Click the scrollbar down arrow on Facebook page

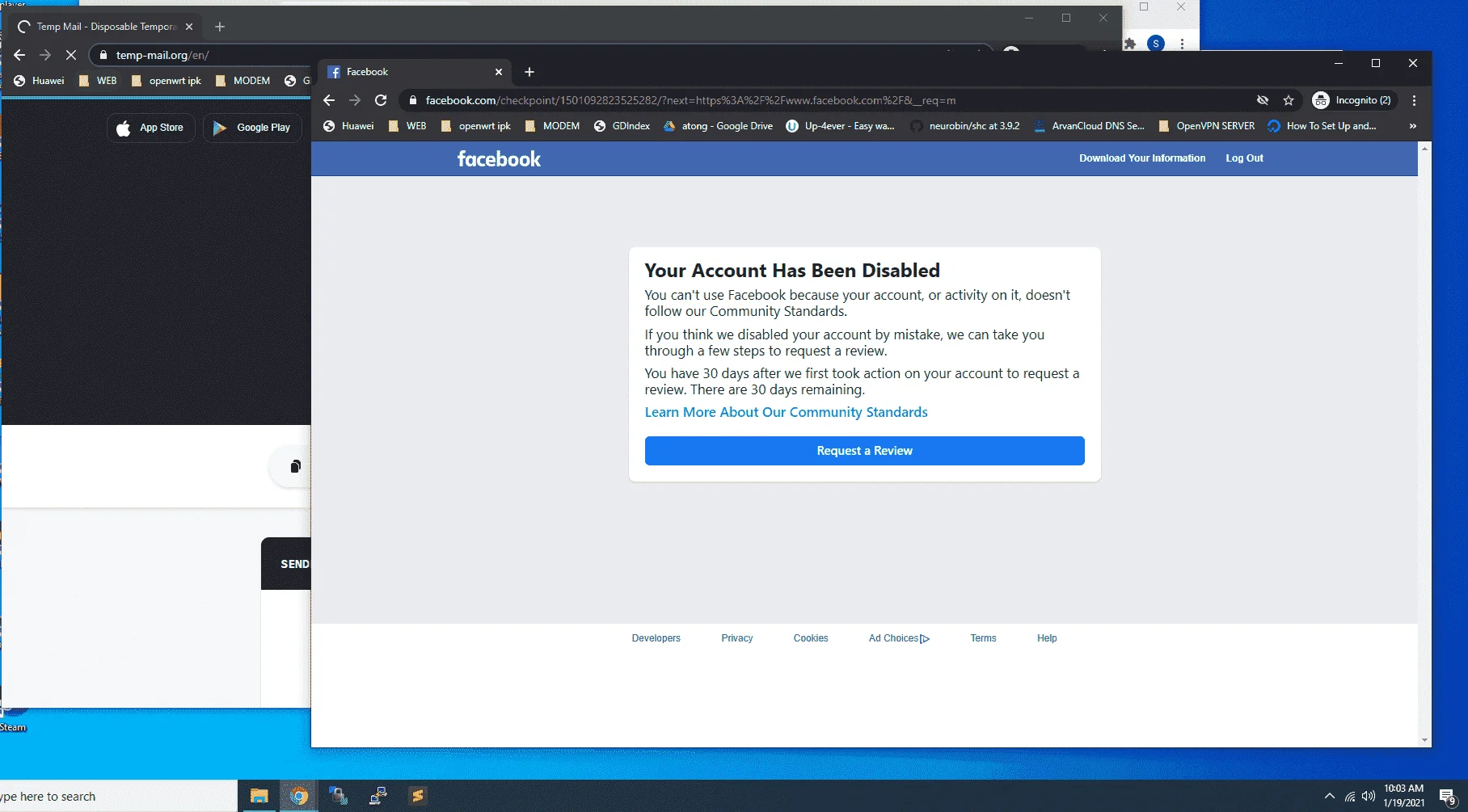[x=1424, y=740]
